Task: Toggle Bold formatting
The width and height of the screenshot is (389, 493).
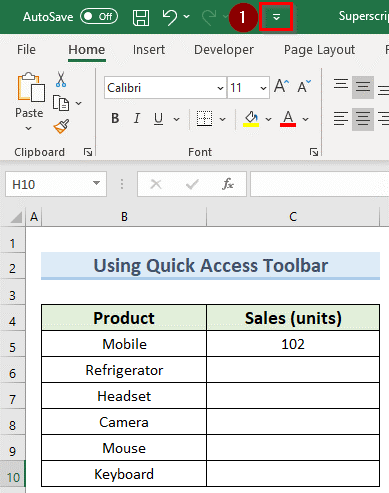Action: click(115, 118)
